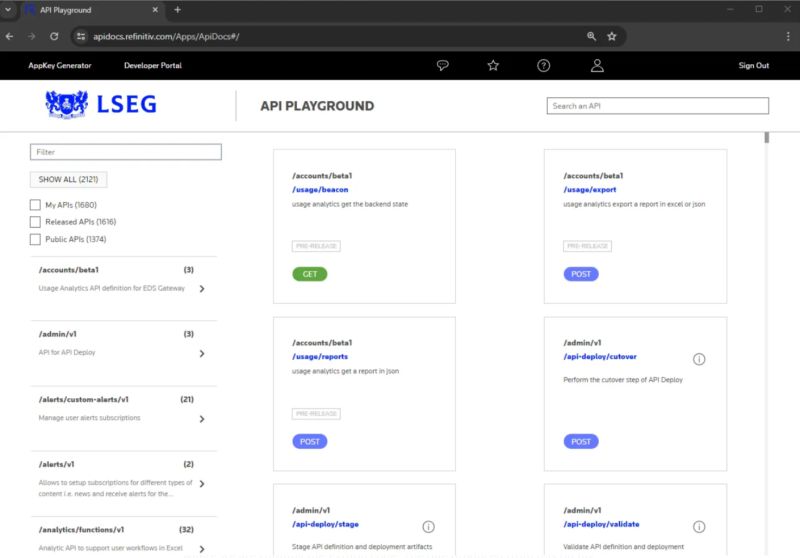Open the /api-deploy/stage link

pyautogui.click(x=326, y=524)
